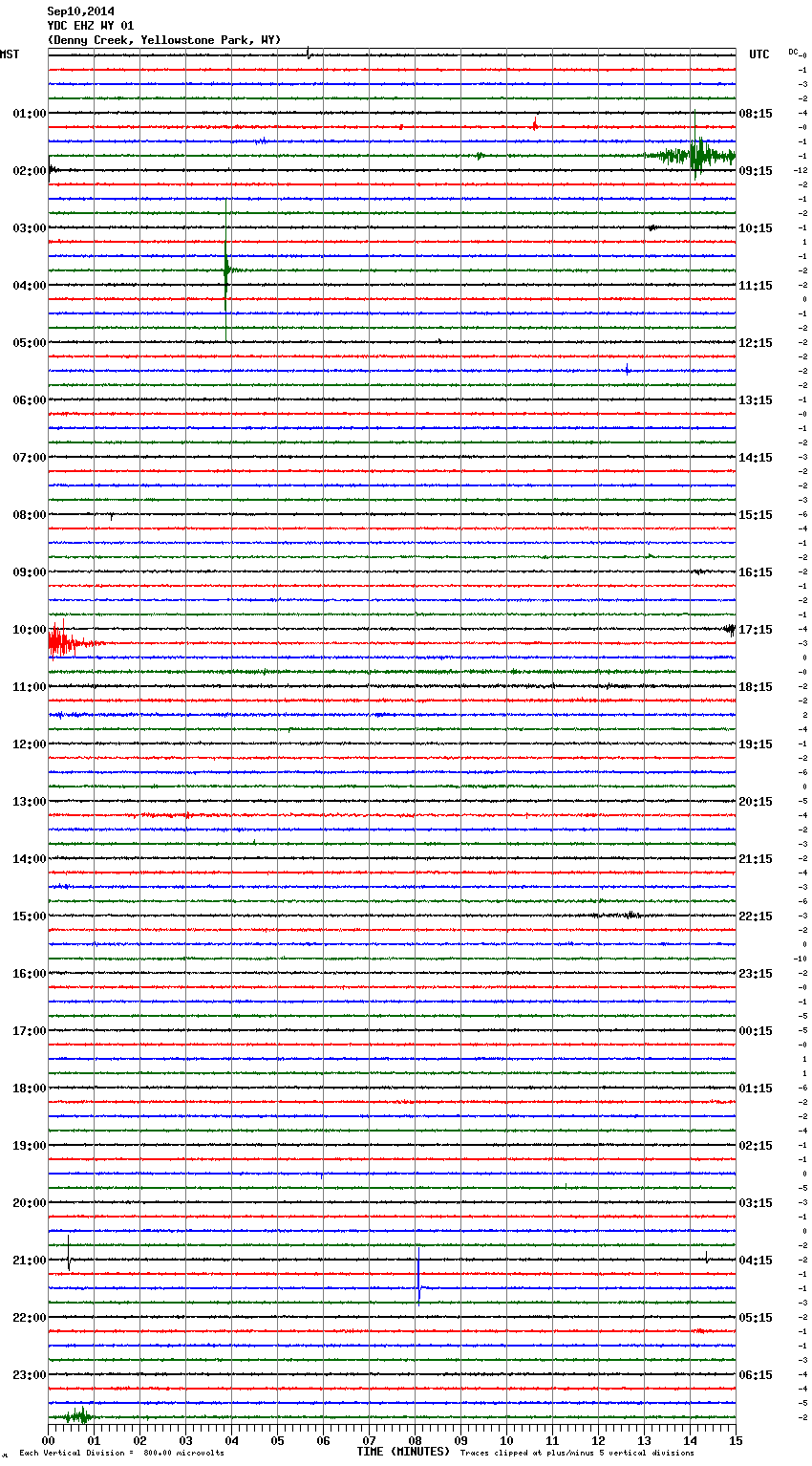The height and width of the screenshot is (1466, 812).
Task: Click the tall green spike near minute 4
Action: (226, 270)
